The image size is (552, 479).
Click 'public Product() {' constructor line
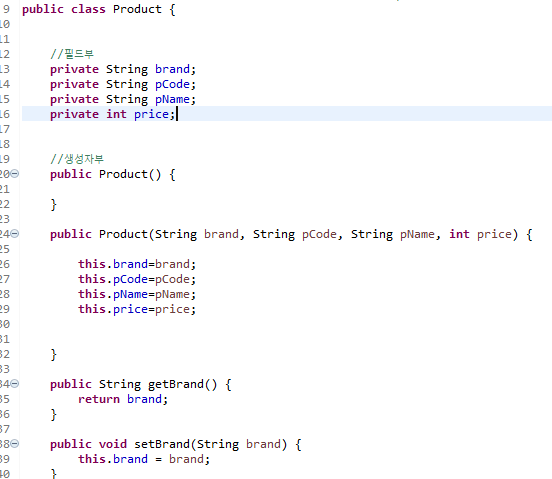112,175
